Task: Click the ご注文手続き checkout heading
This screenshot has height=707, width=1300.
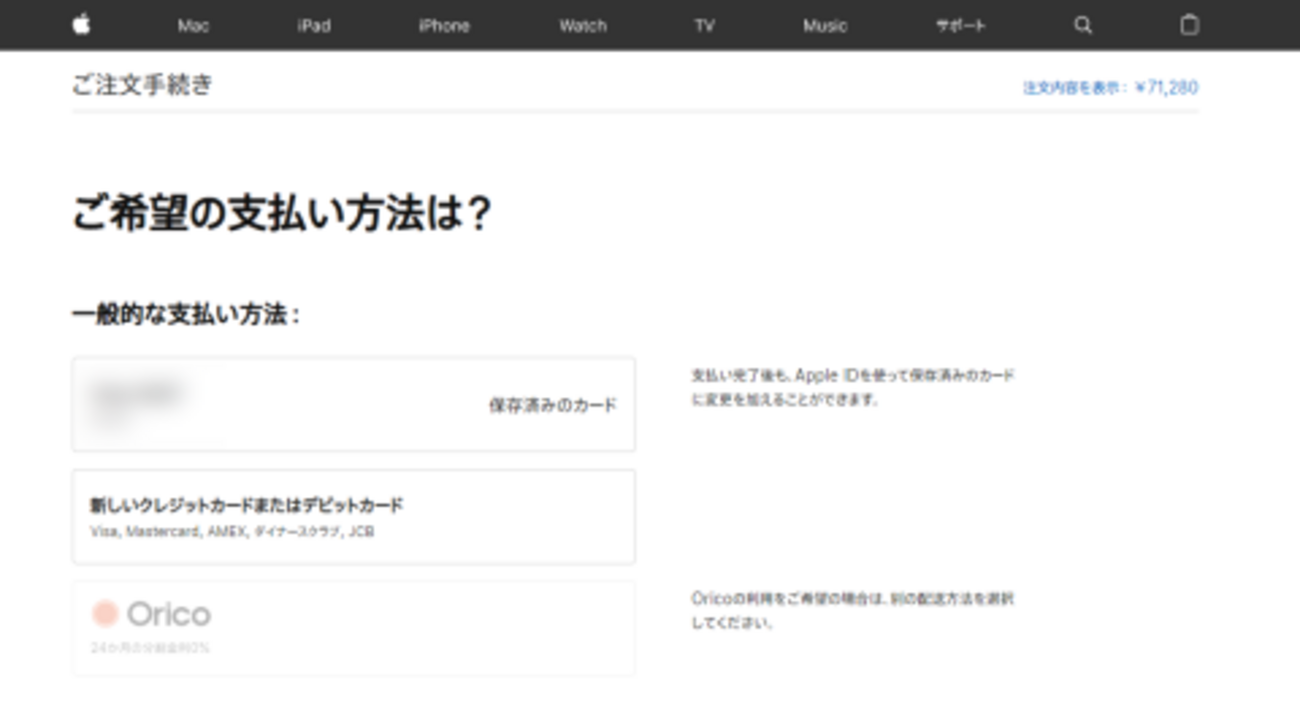Action: pos(142,85)
